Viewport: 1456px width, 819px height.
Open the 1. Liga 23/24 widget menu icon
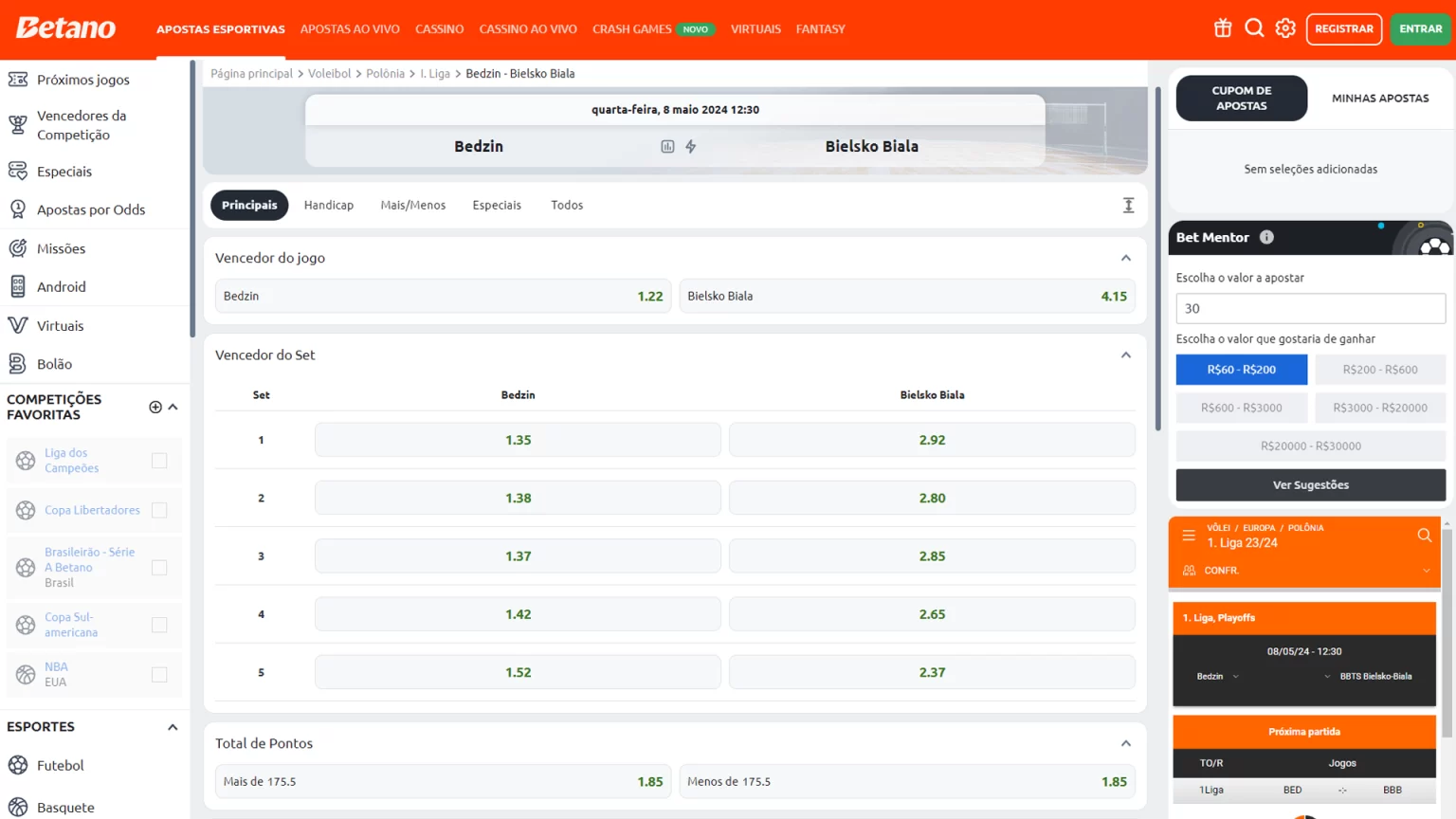pos(1189,536)
